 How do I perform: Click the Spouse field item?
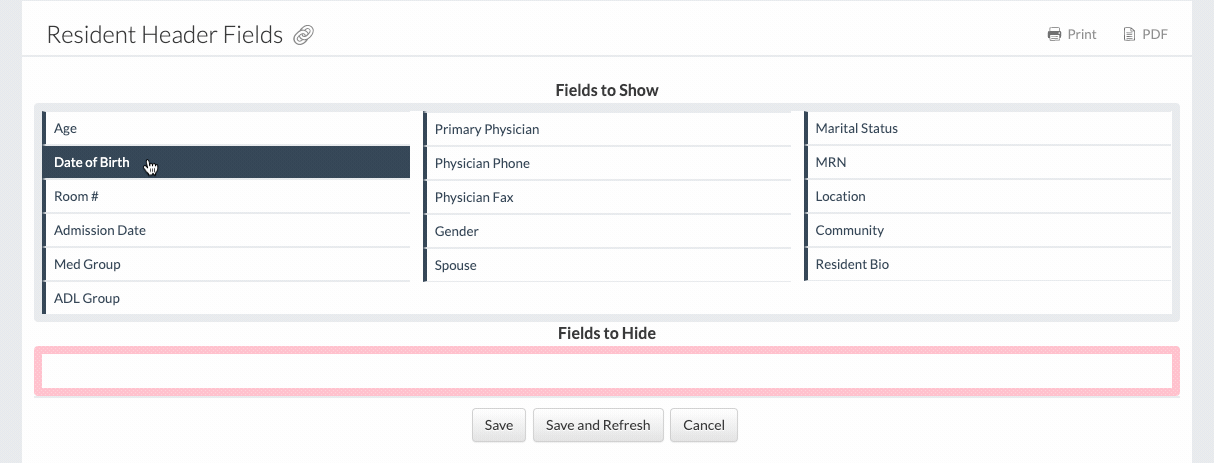point(607,266)
